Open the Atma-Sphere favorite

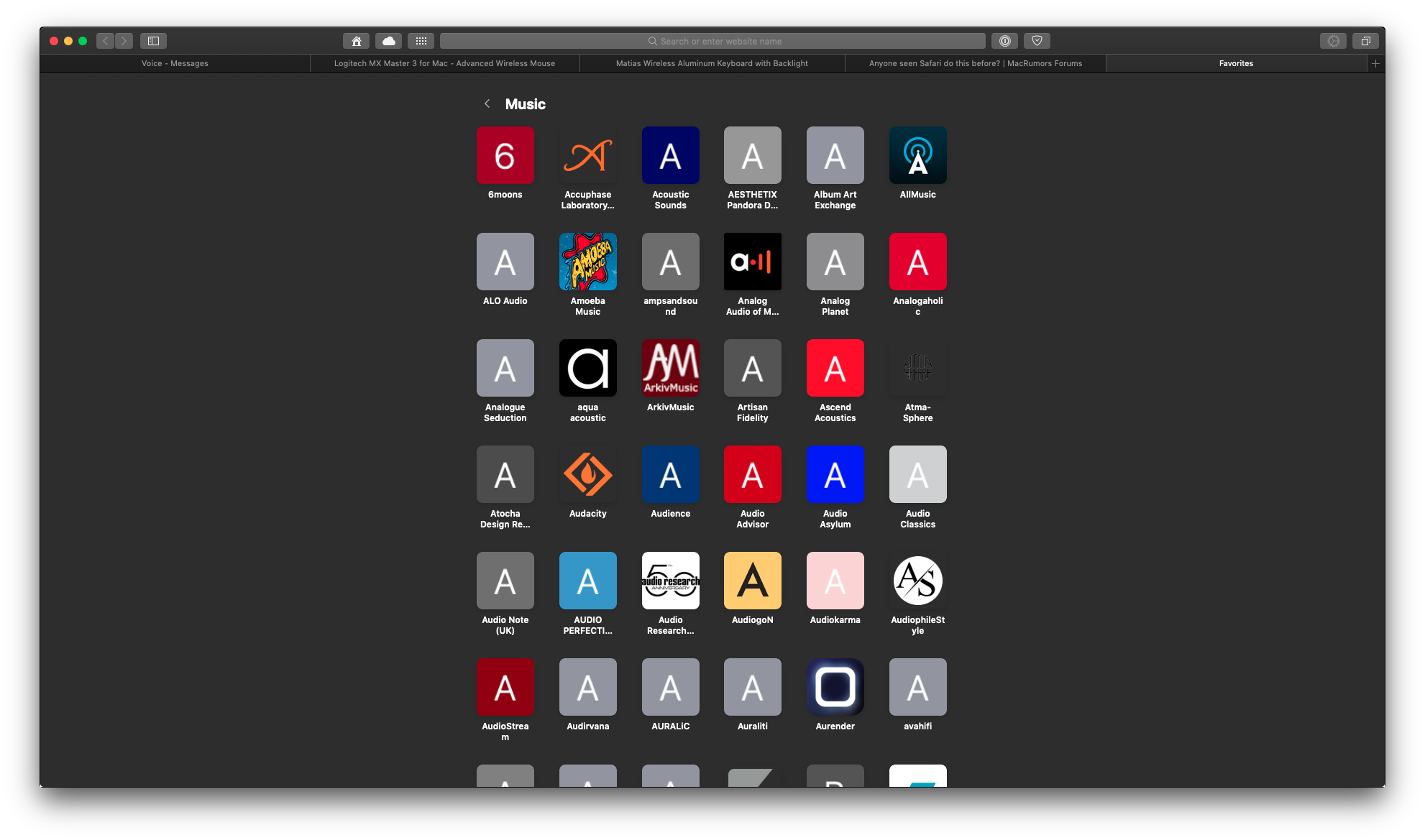(x=917, y=368)
